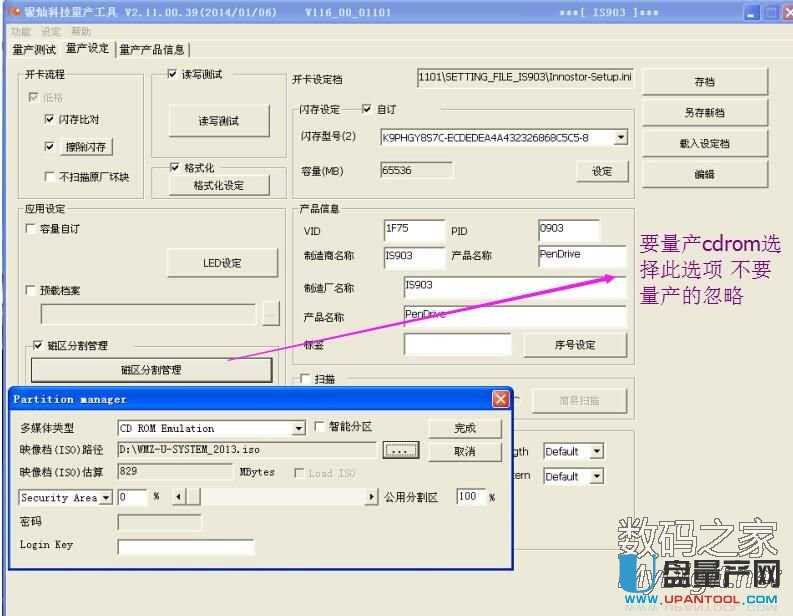Click the partition slider right arrow
The width and height of the screenshot is (793, 616).
pyautogui.click(x=372, y=497)
